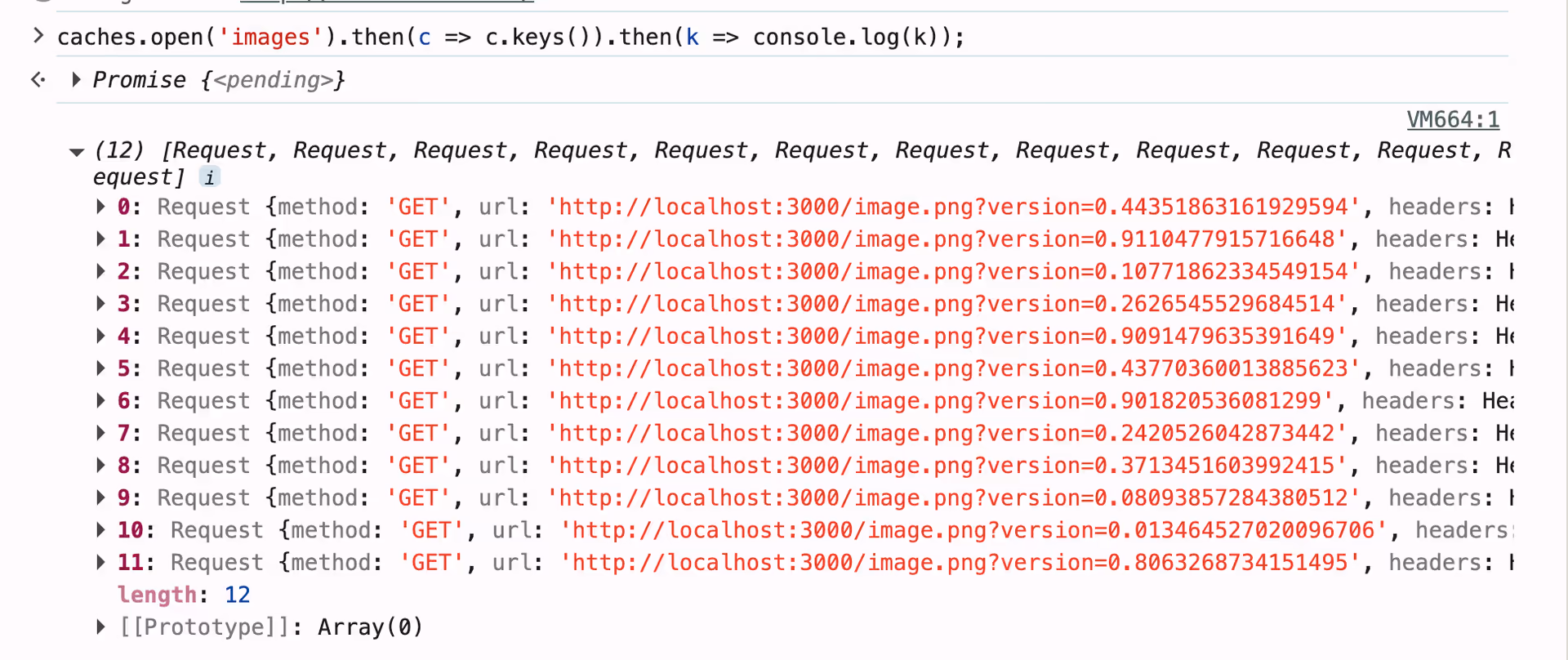The image size is (1568, 660).
Task: Click the (12) array count label
Action: click(119, 150)
